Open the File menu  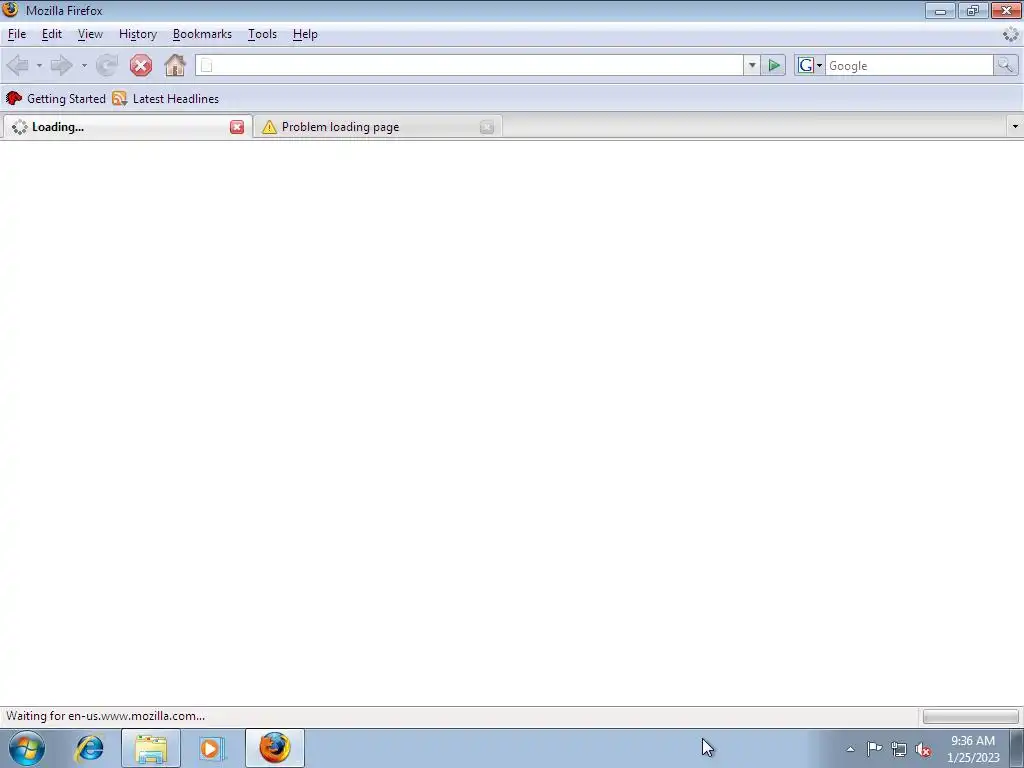pos(17,34)
